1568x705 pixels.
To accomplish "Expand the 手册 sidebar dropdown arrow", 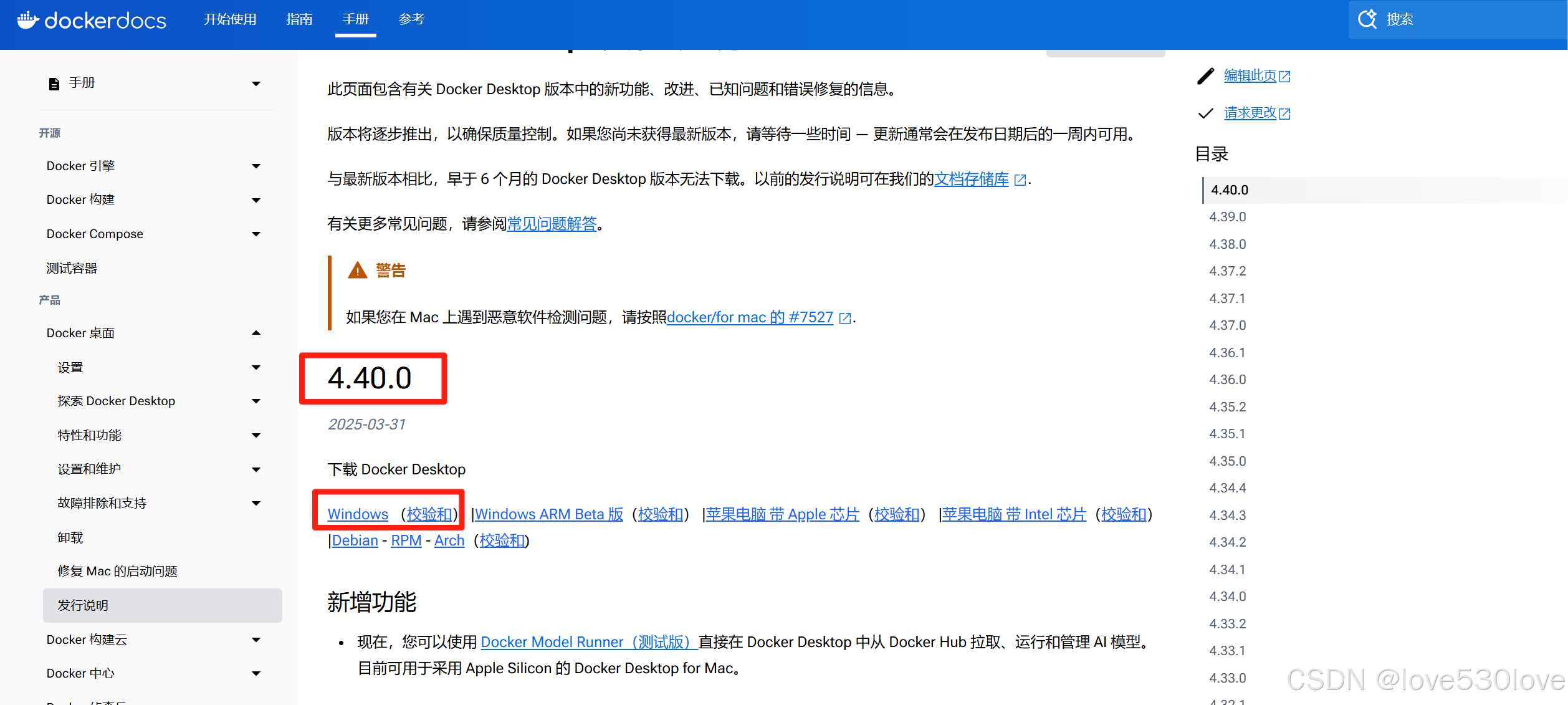I will 256,84.
